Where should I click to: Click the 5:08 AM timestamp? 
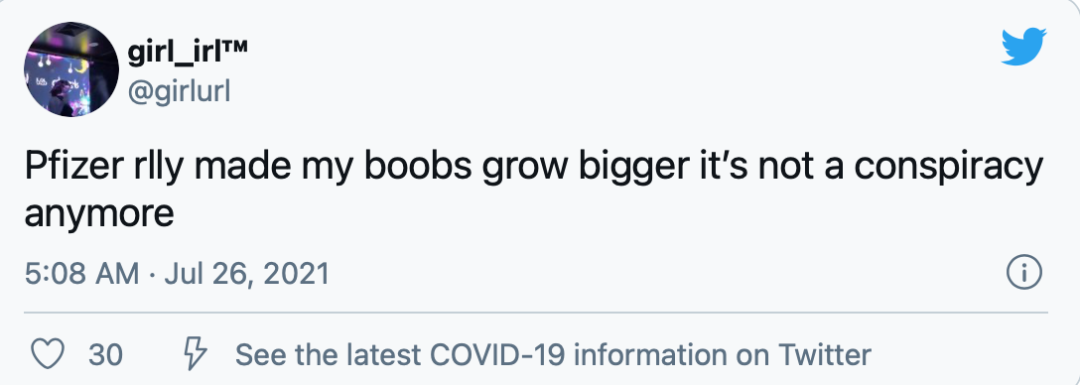click(82, 274)
